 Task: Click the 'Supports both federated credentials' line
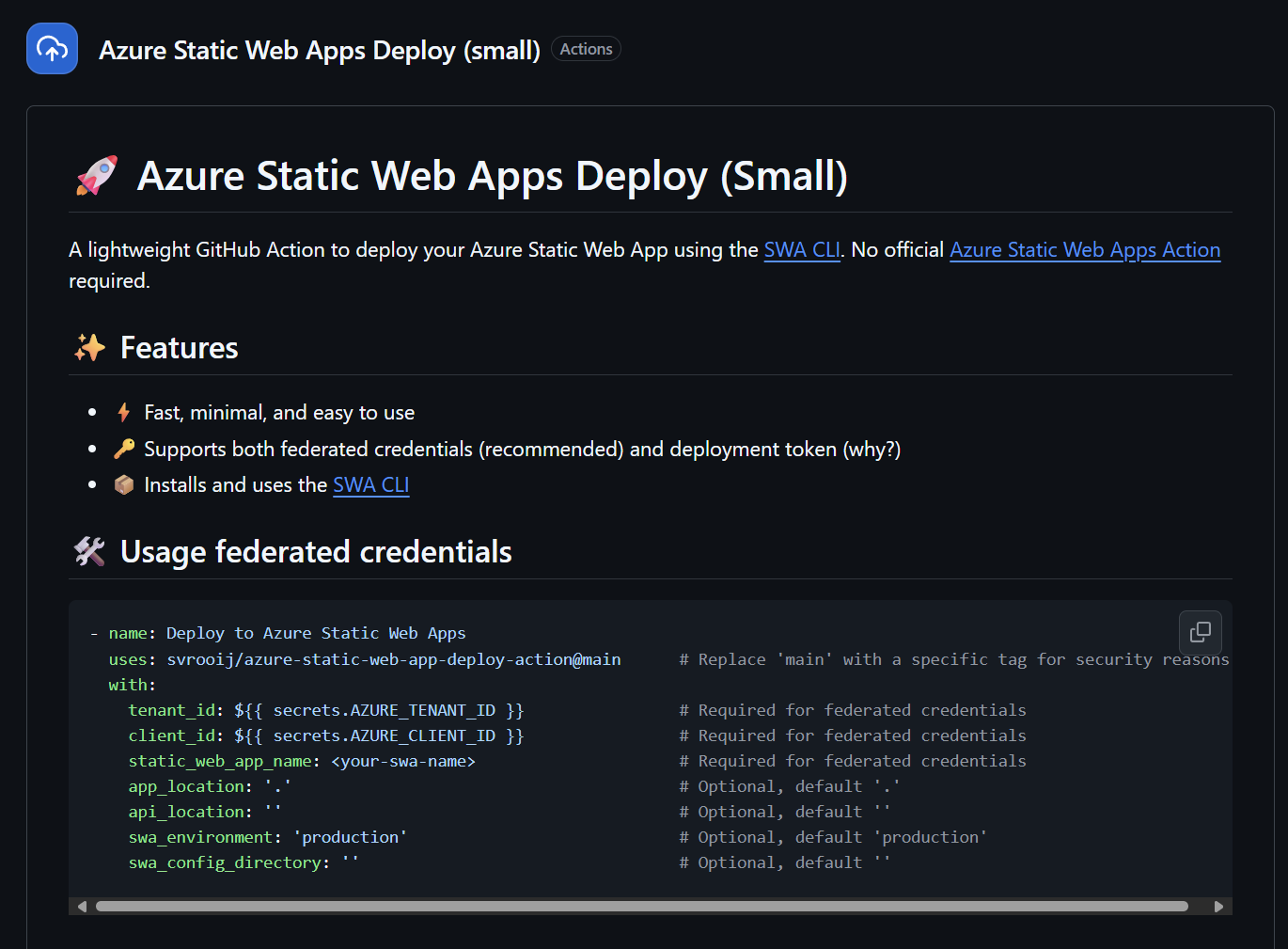click(522, 450)
